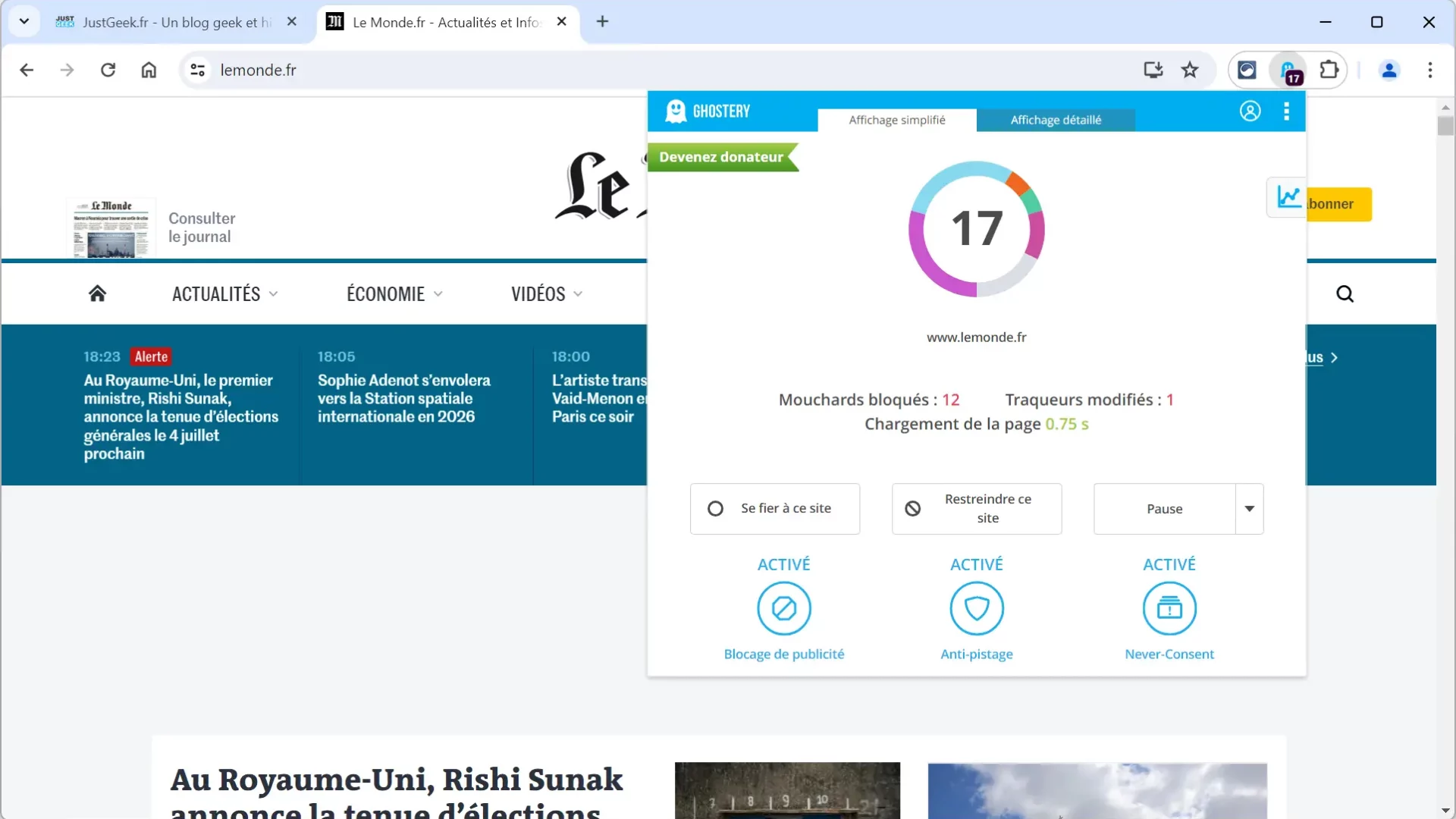Screen dimensions: 1456x819
Task: Bookmark this page with star icon
Action: 1190,70
